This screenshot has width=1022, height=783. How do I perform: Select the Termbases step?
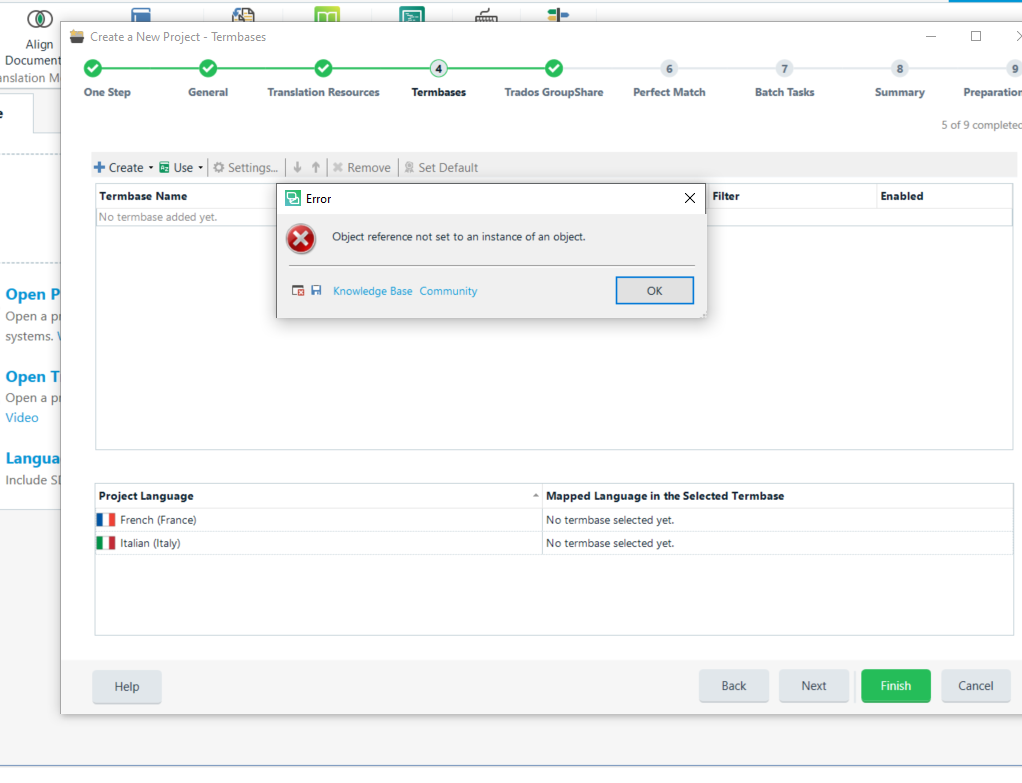[x=439, y=68]
